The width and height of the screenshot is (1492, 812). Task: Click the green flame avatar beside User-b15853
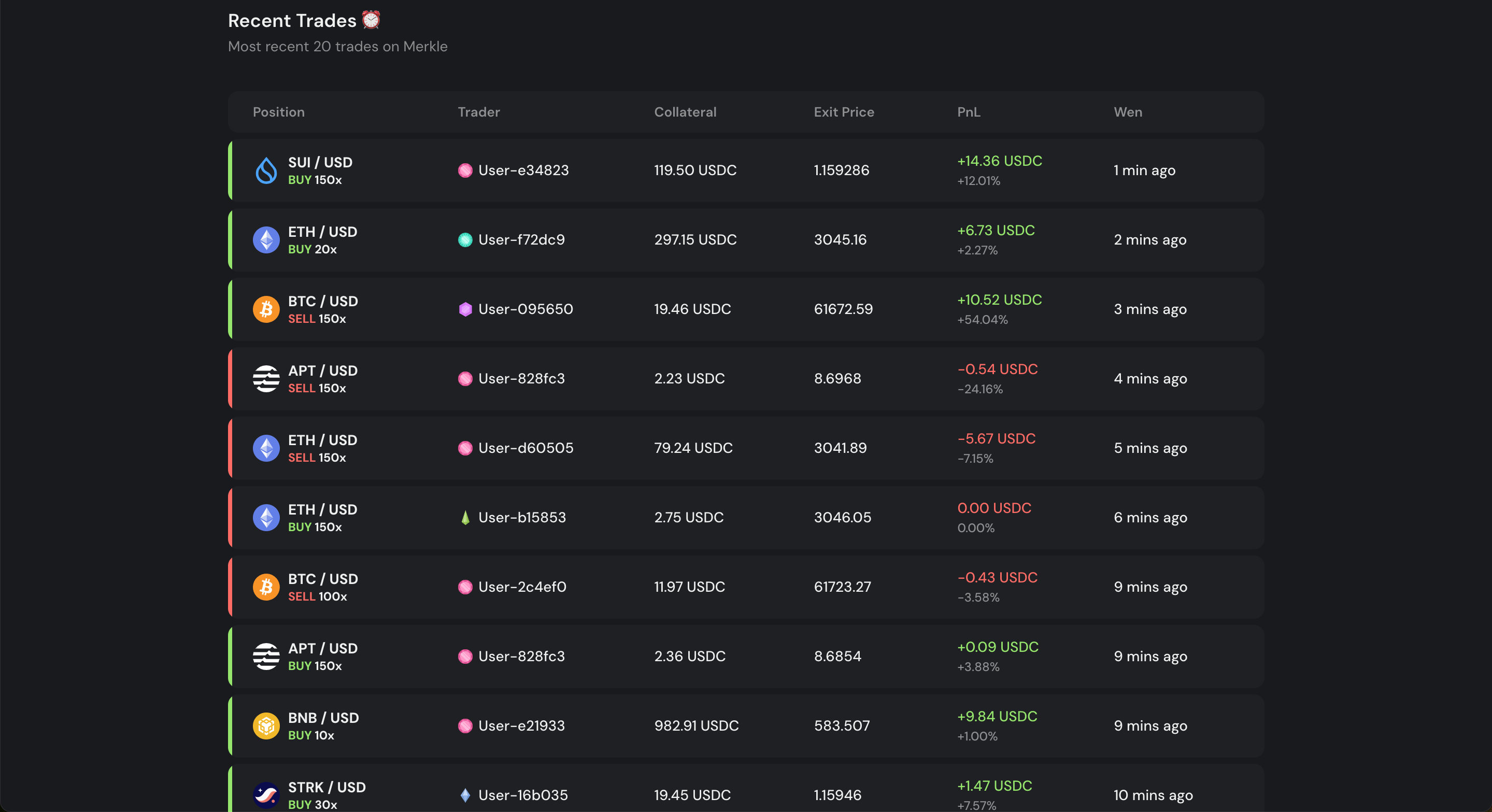465,517
